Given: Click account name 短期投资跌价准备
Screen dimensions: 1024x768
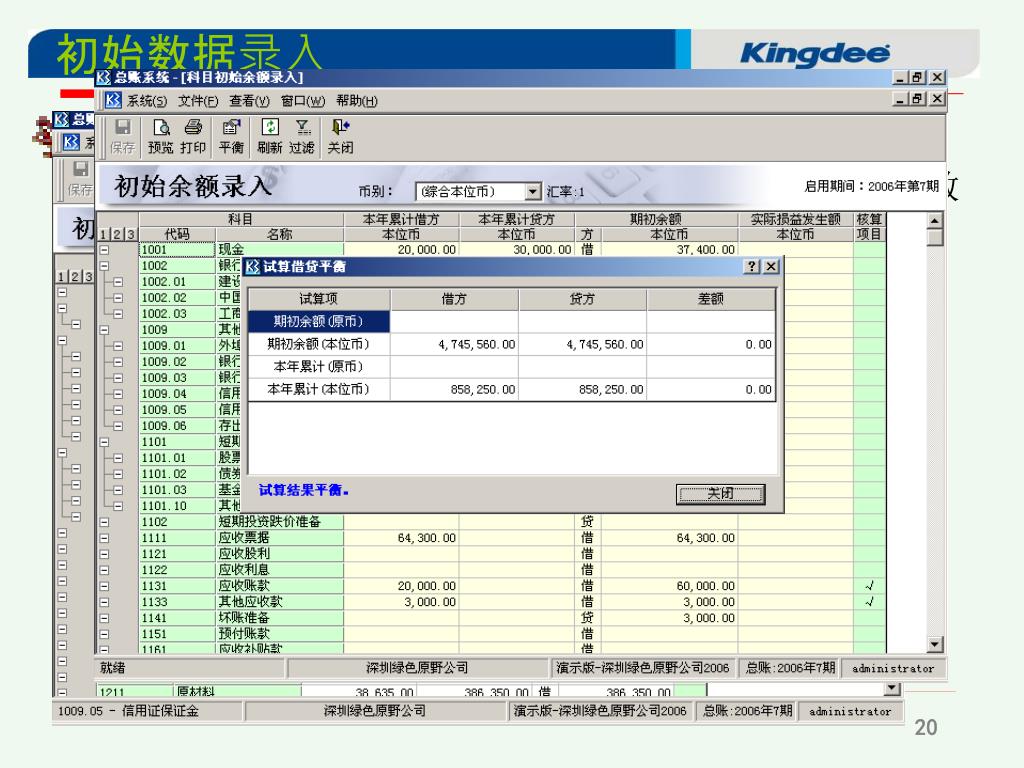Looking at the screenshot, I should (270, 522).
